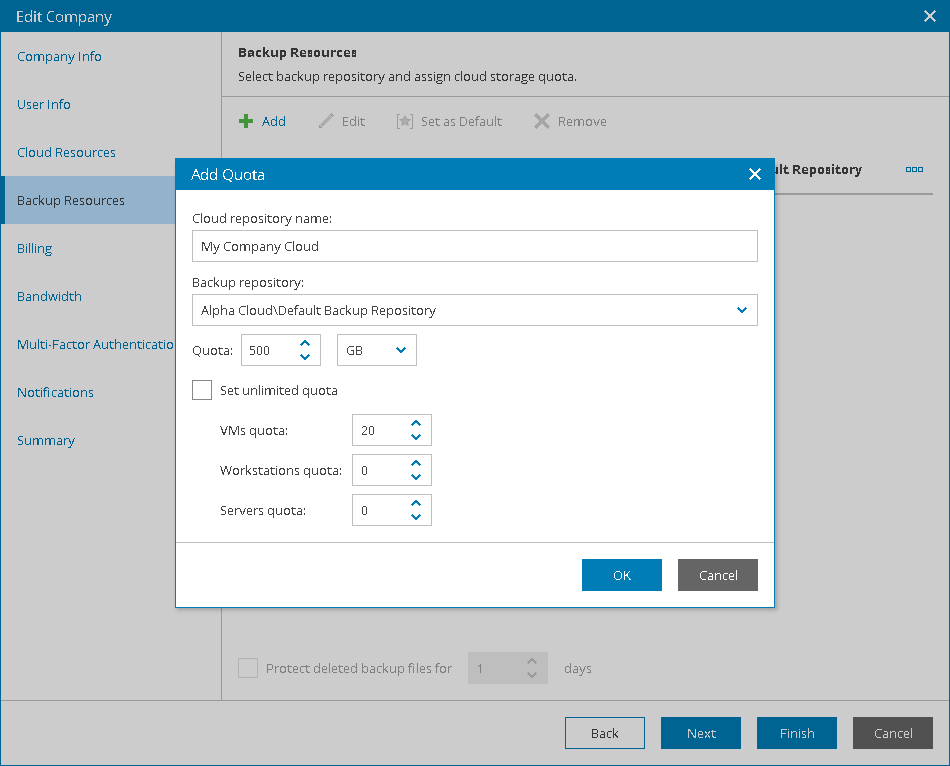Decrease VMs quota with down arrow

(416, 437)
